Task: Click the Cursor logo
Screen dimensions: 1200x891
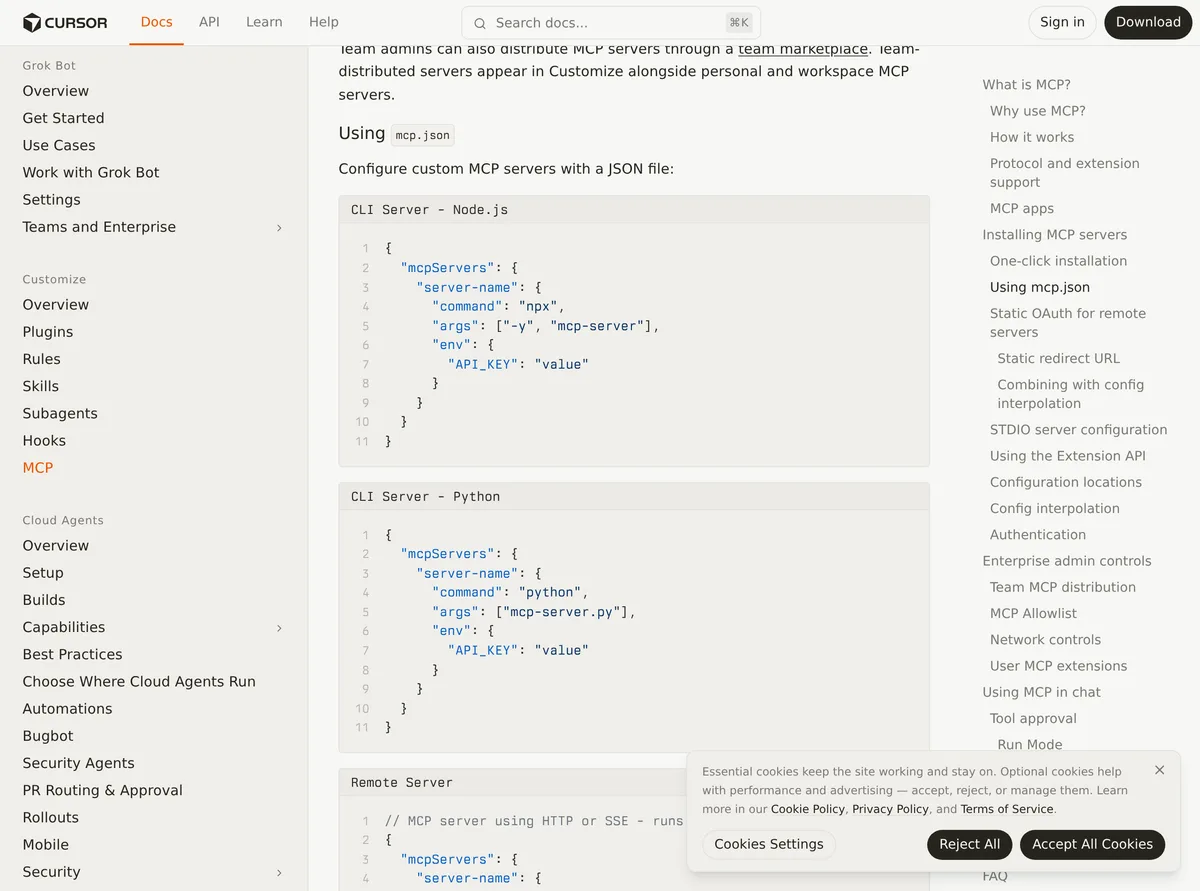Action: click(x=65, y=22)
